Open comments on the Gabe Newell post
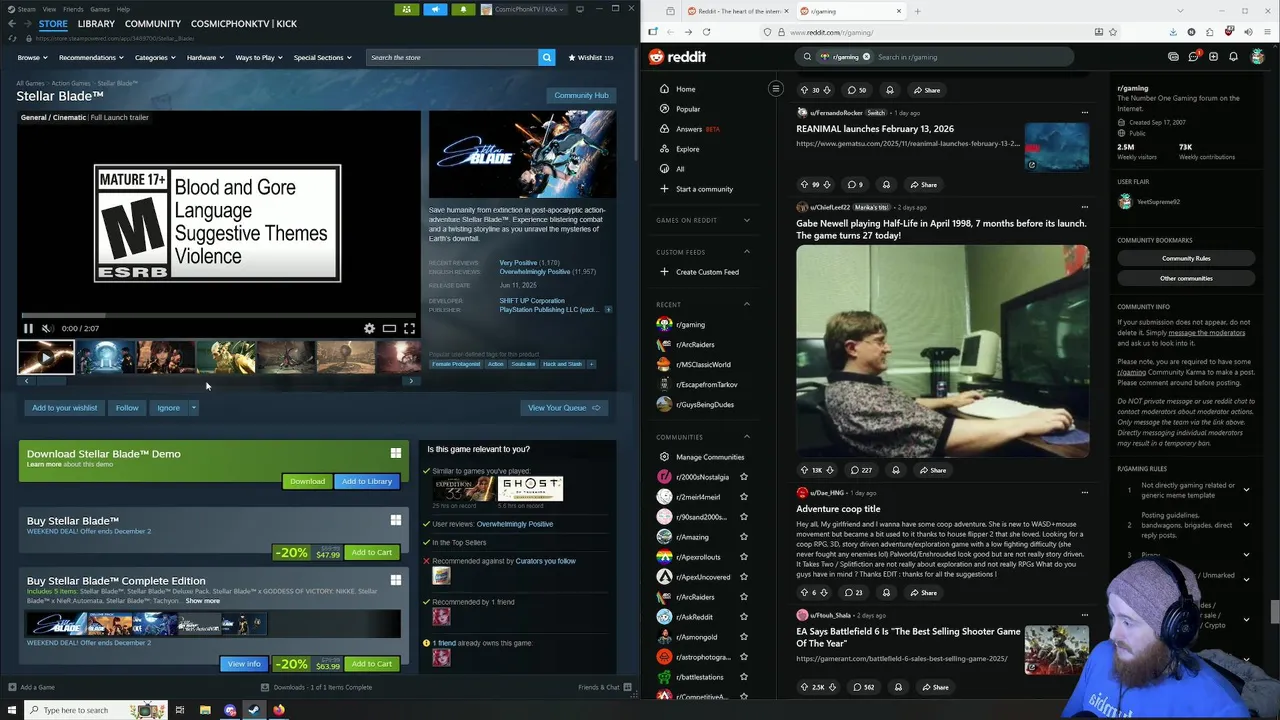The height and width of the screenshot is (720, 1280). point(861,470)
